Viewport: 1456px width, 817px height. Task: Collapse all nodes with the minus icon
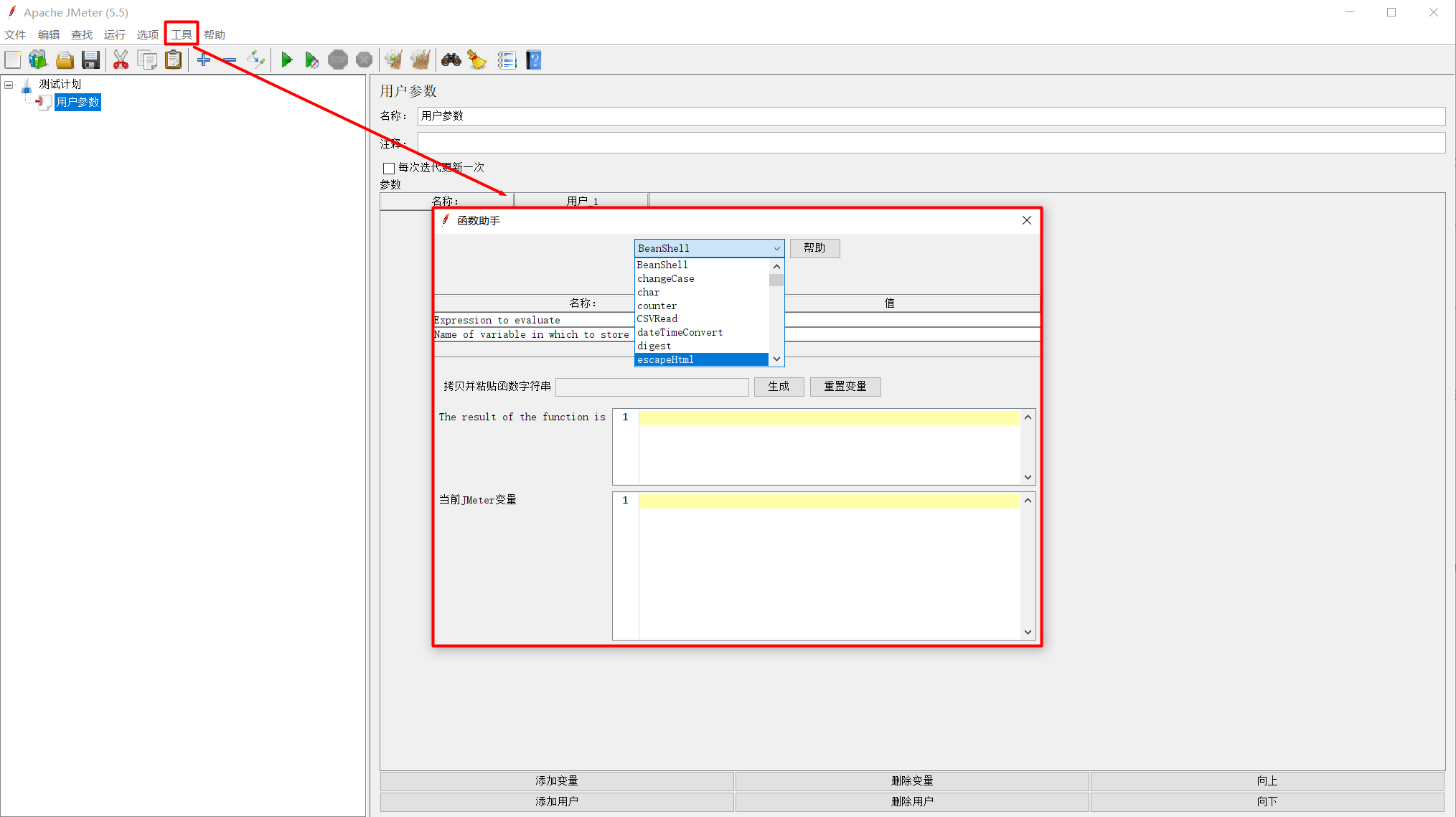230,60
